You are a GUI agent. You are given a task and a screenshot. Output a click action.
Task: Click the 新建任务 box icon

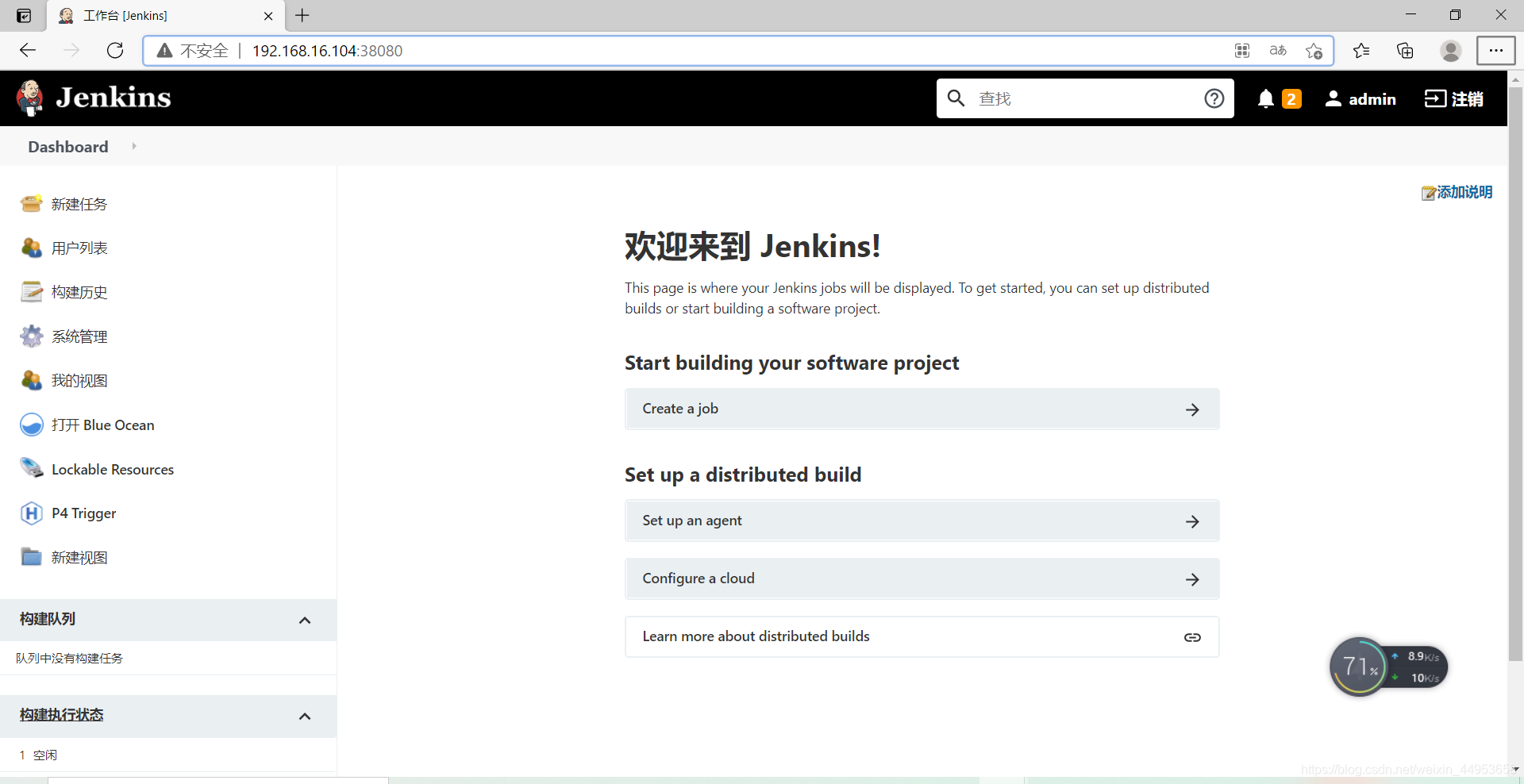pos(32,204)
